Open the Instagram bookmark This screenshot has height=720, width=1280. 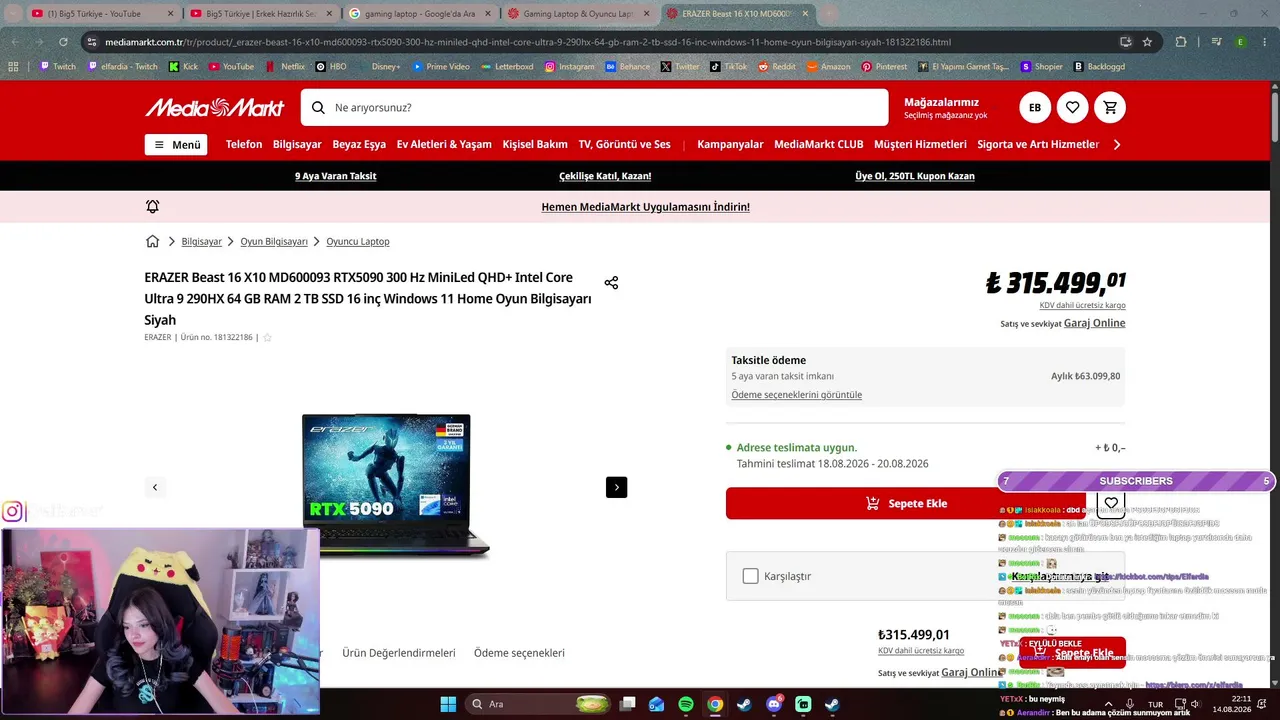pos(569,66)
